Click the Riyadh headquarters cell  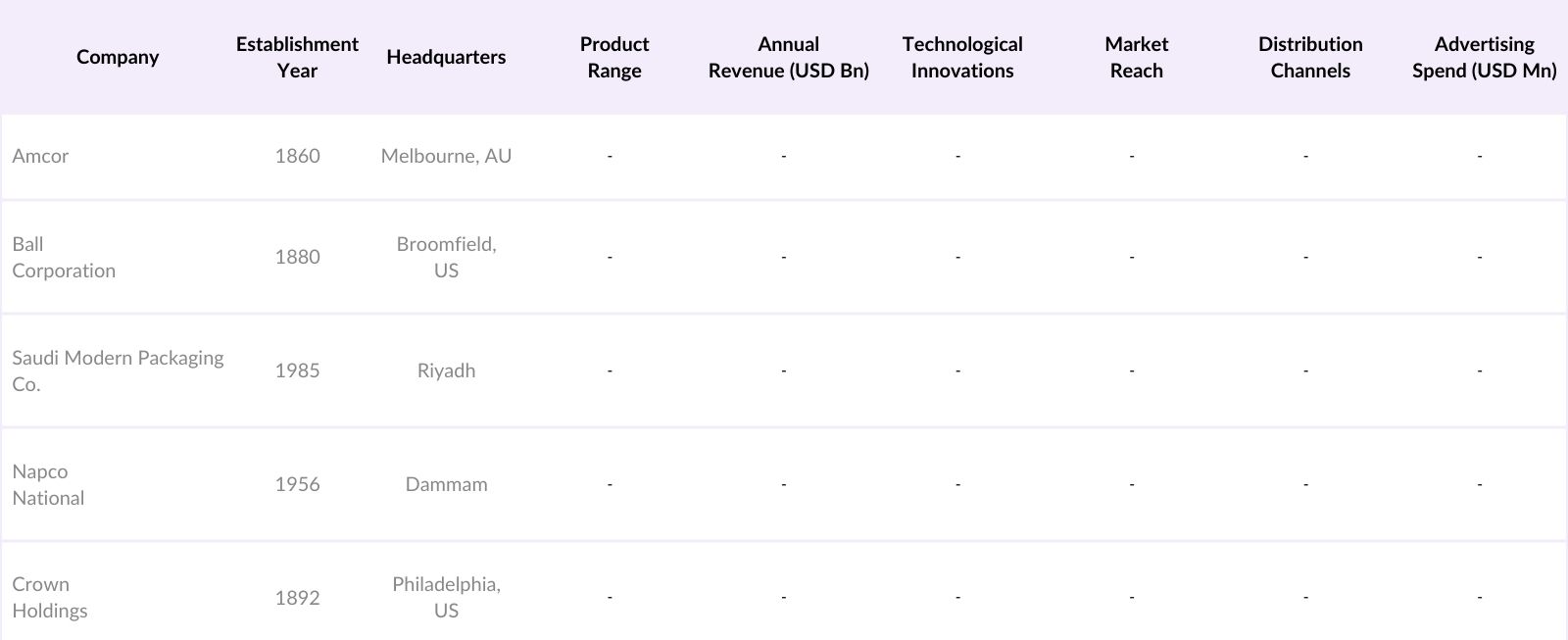click(x=446, y=370)
